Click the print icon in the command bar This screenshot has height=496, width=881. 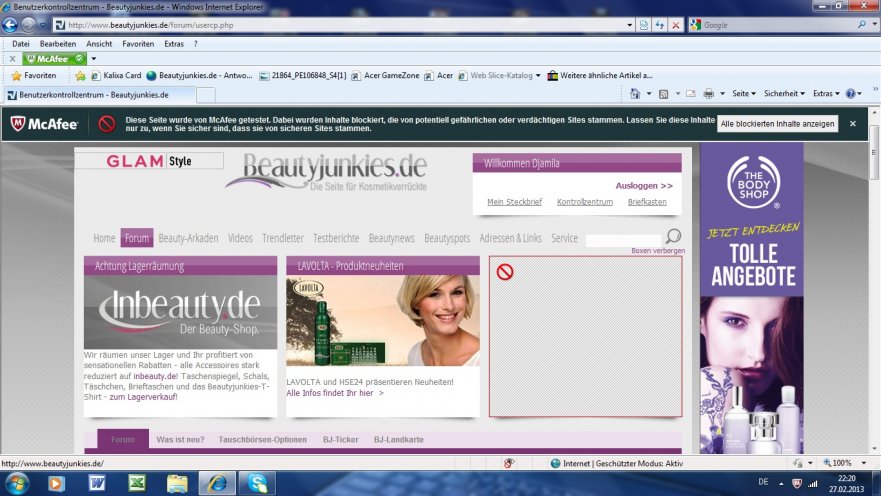708,93
